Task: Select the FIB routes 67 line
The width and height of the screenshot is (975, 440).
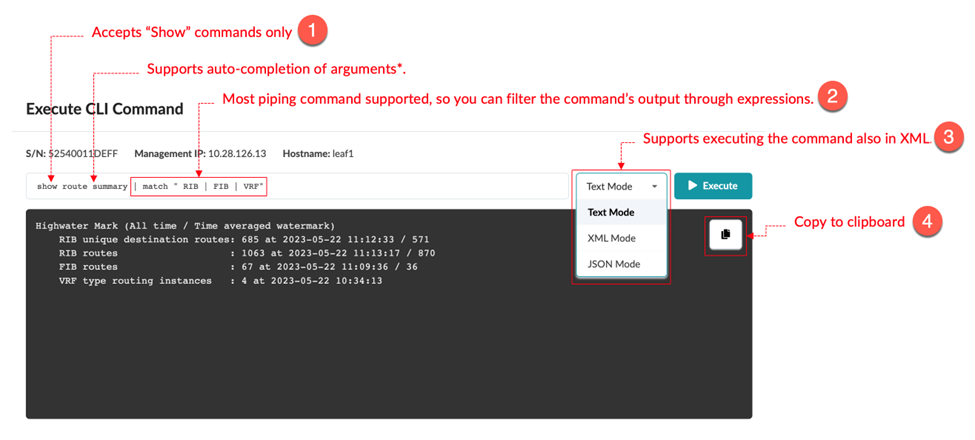Action: tap(238, 267)
